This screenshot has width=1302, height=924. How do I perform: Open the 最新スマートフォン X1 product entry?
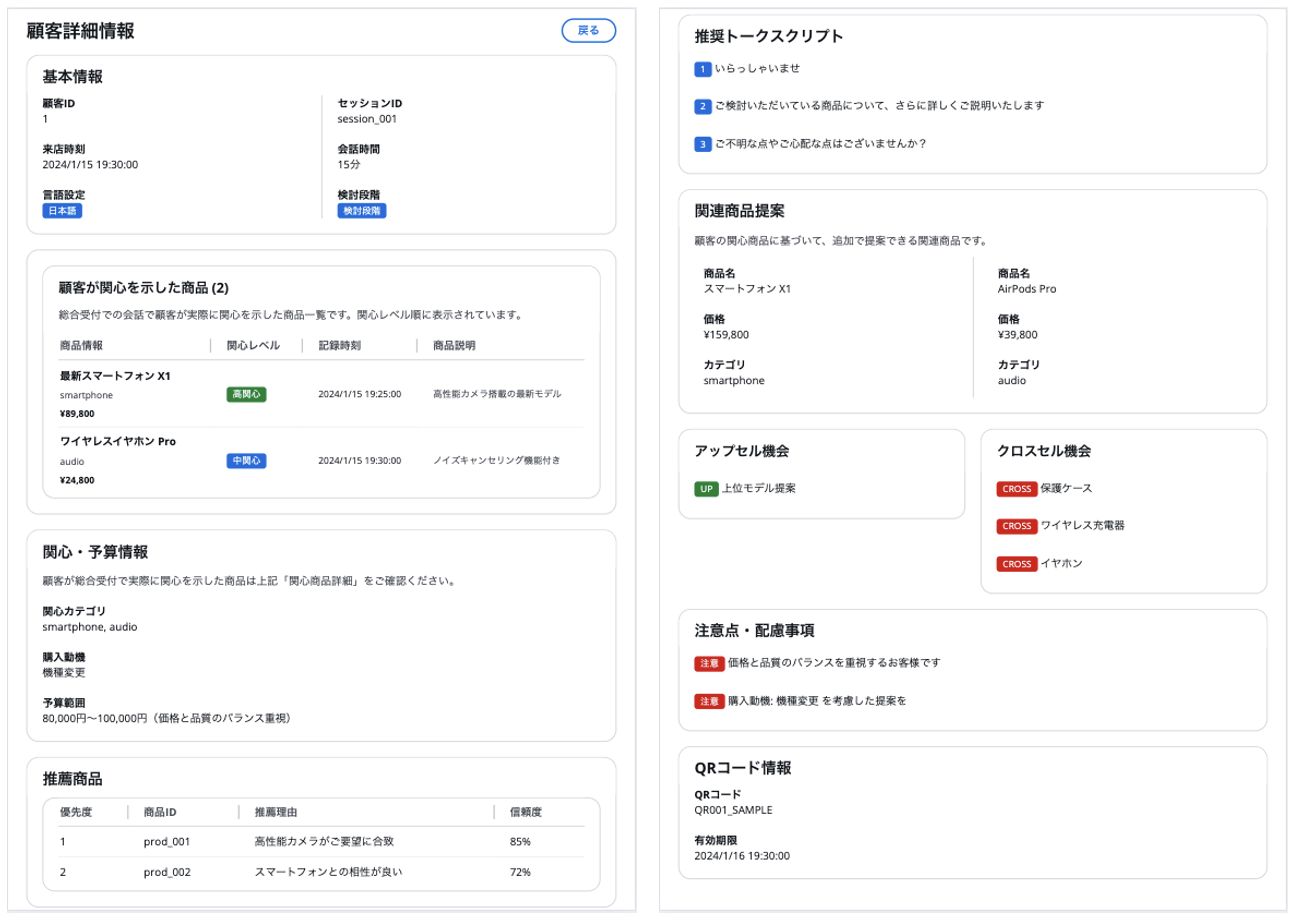click(x=115, y=376)
